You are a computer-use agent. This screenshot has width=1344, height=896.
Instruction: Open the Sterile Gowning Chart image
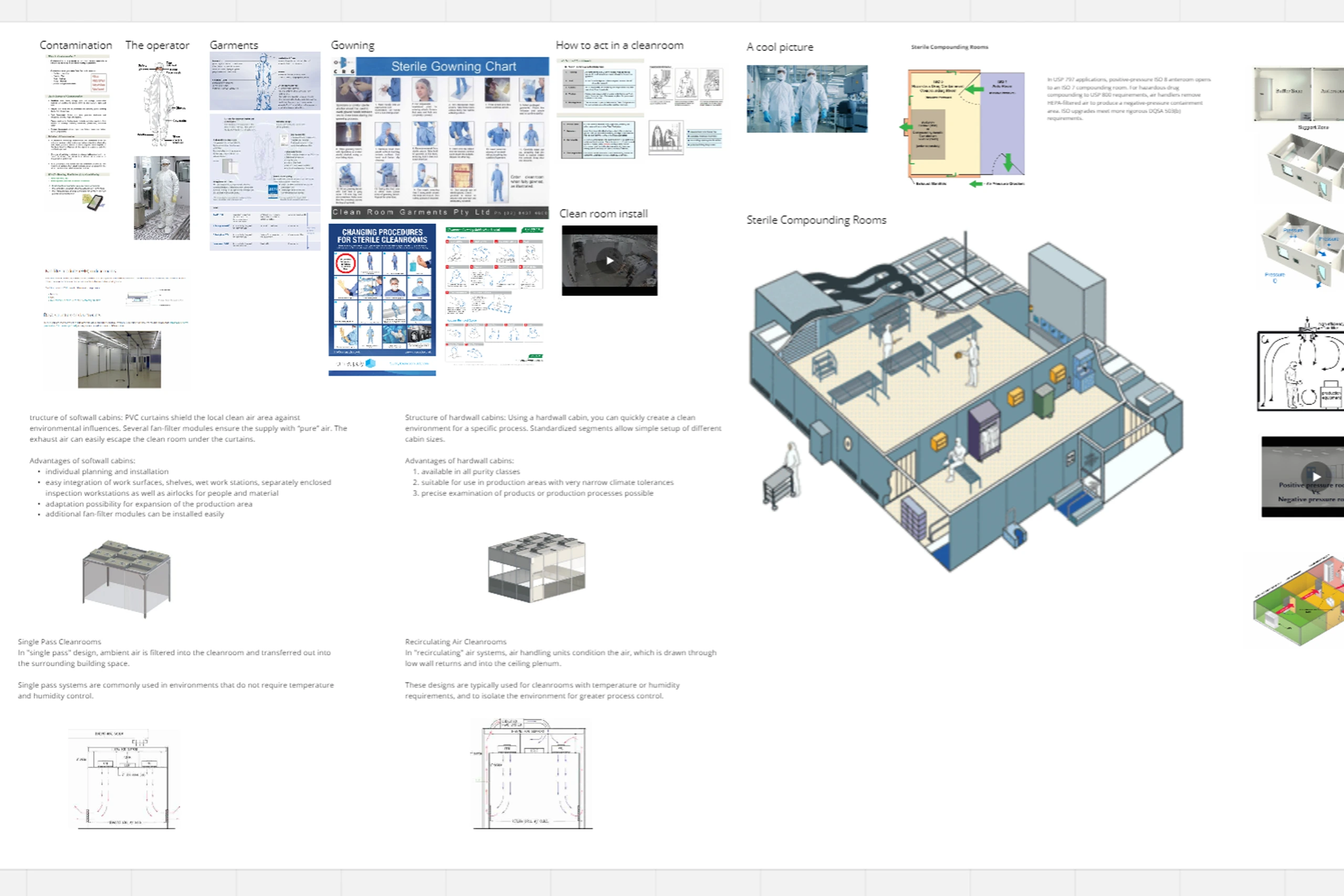pos(440,138)
